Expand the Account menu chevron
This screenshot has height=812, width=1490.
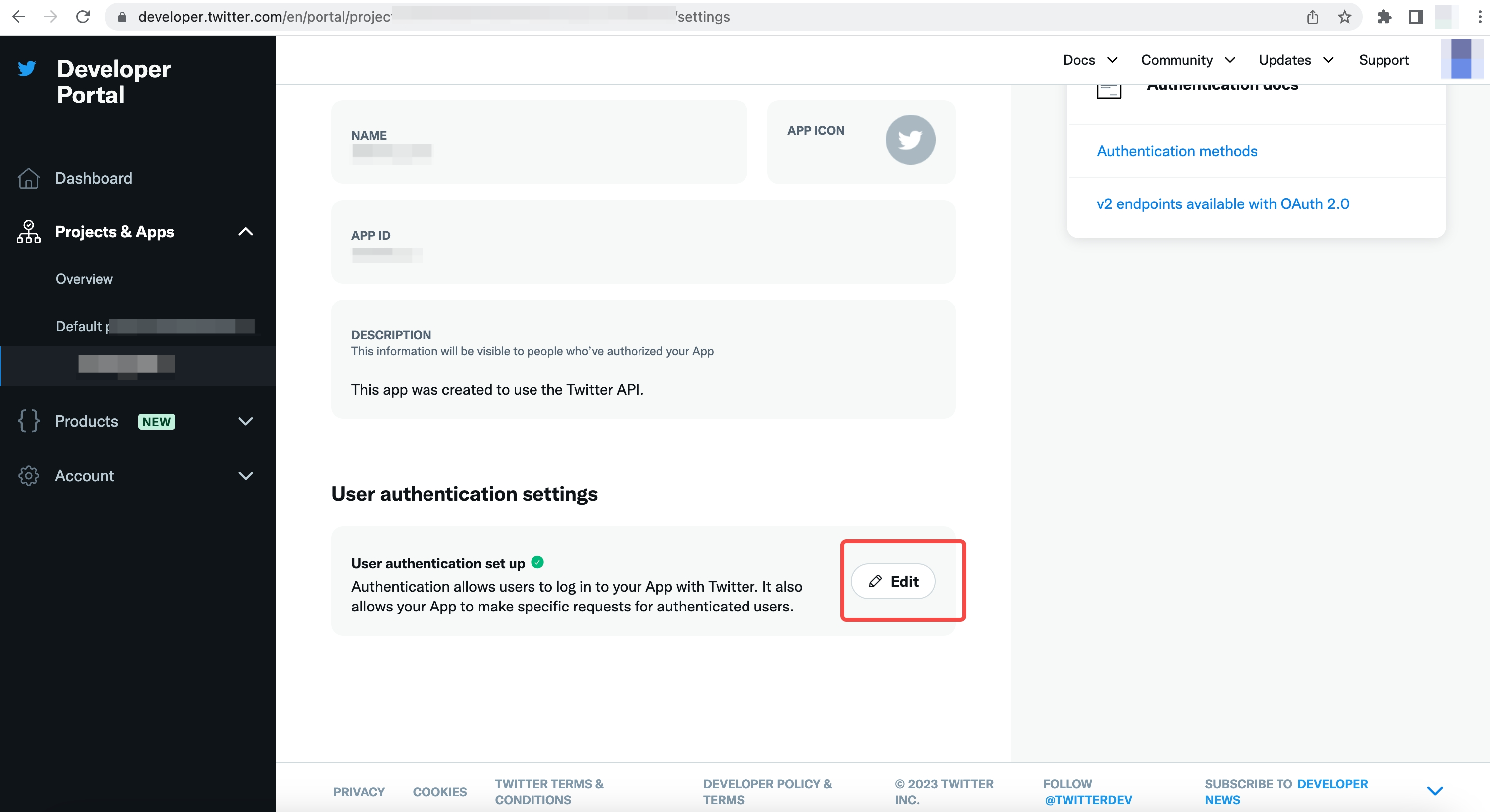(x=246, y=475)
